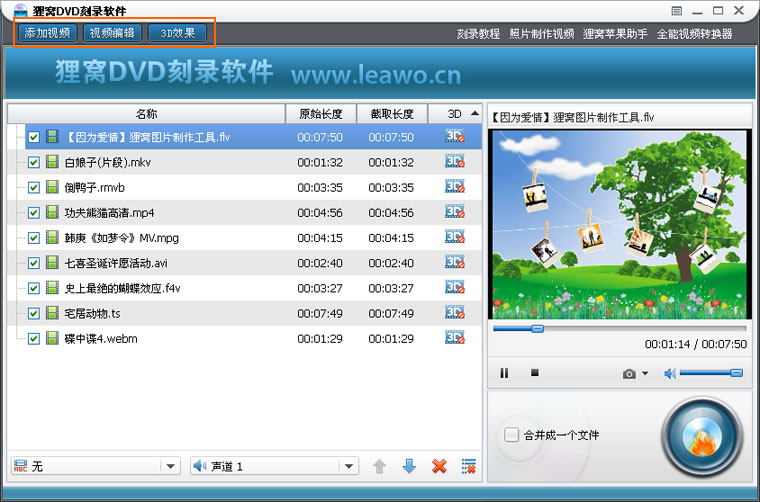The height and width of the screenshot is (502, 760).
Task: Move selected video down with blue arrow
Action: point(409,466)
